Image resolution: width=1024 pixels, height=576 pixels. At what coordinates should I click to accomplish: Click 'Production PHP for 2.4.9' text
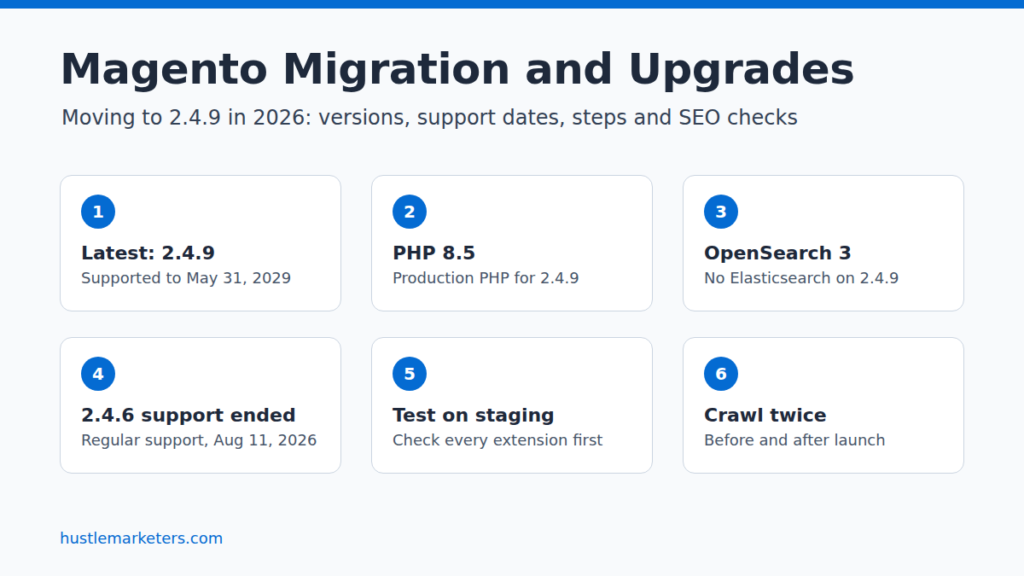coord(486,278)
